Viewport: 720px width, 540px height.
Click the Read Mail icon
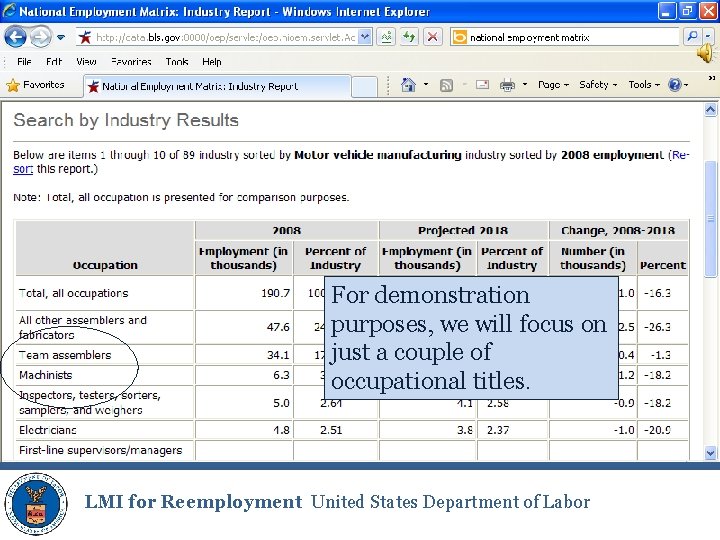pyautogui.click(x=482, y=85)
